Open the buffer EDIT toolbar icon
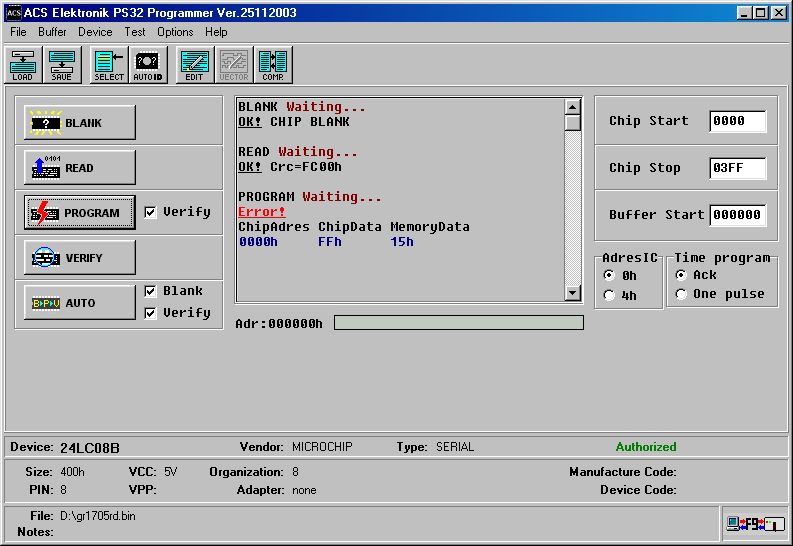Viewport: 793px width, 546px height. 194,65
